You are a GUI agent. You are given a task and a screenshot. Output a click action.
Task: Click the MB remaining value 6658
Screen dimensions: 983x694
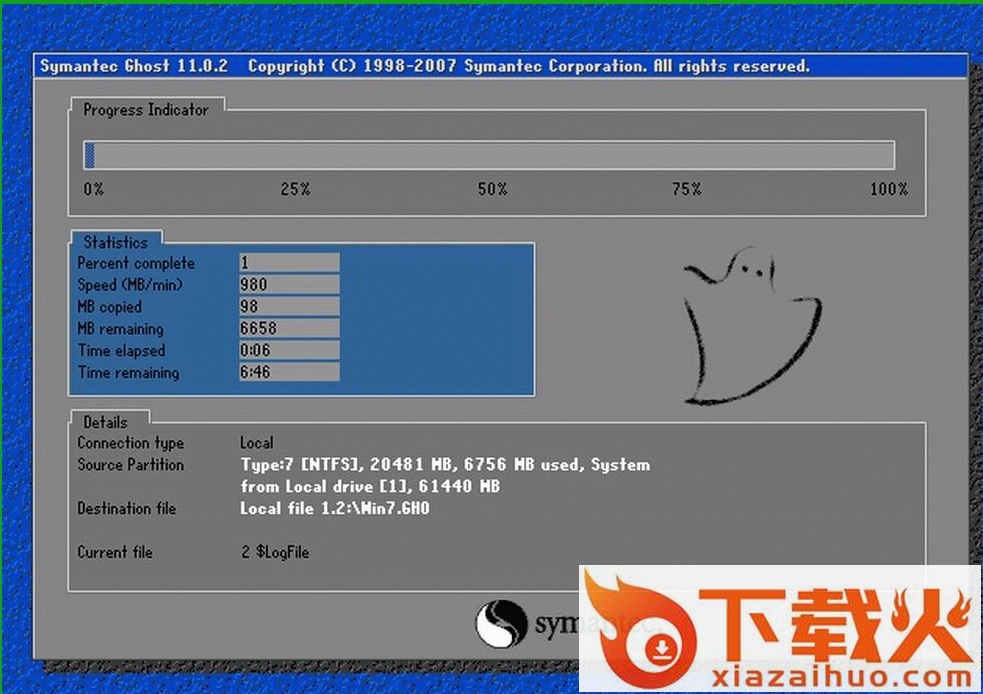(x=289, y=329)
